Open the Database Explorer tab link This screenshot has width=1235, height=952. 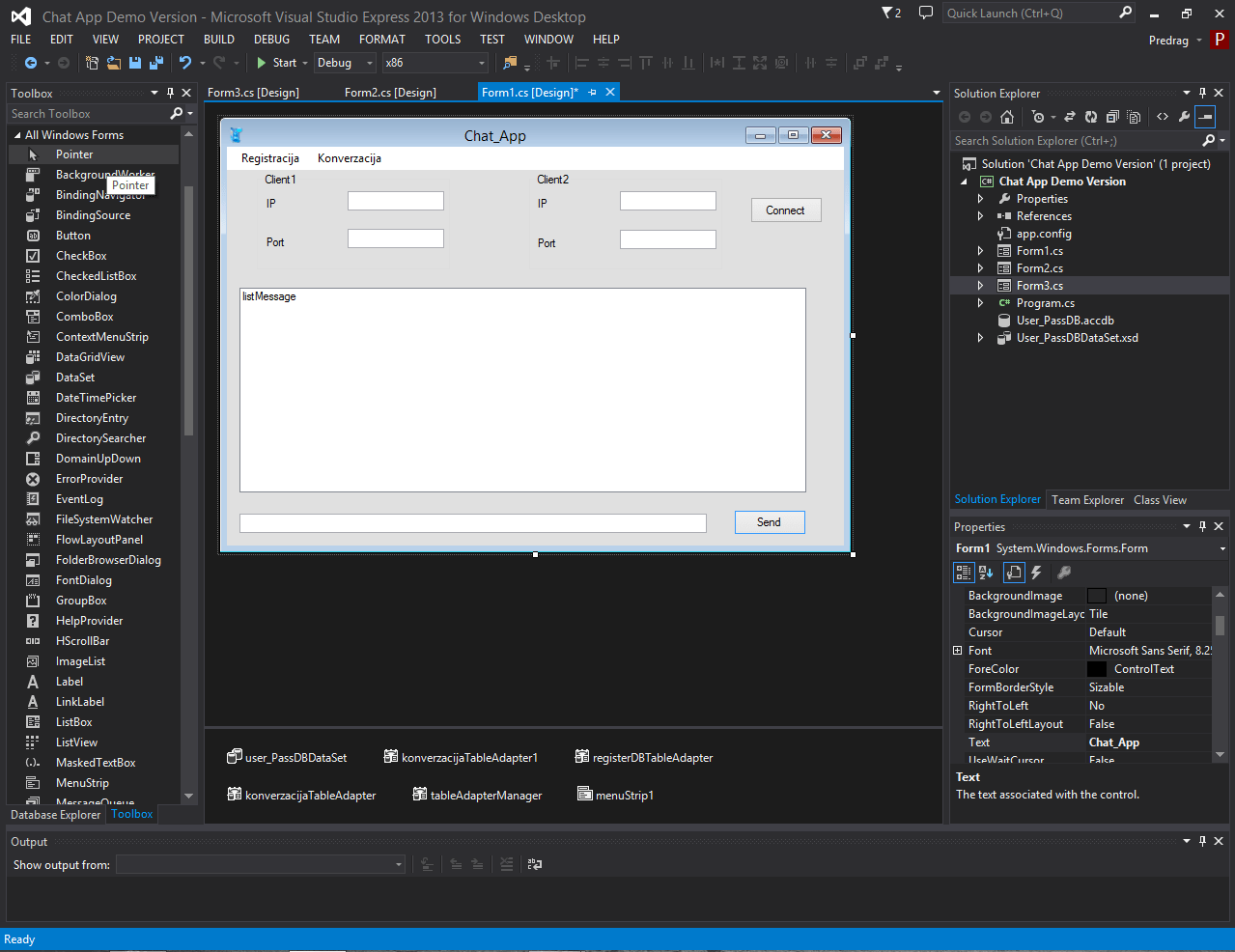55,815
